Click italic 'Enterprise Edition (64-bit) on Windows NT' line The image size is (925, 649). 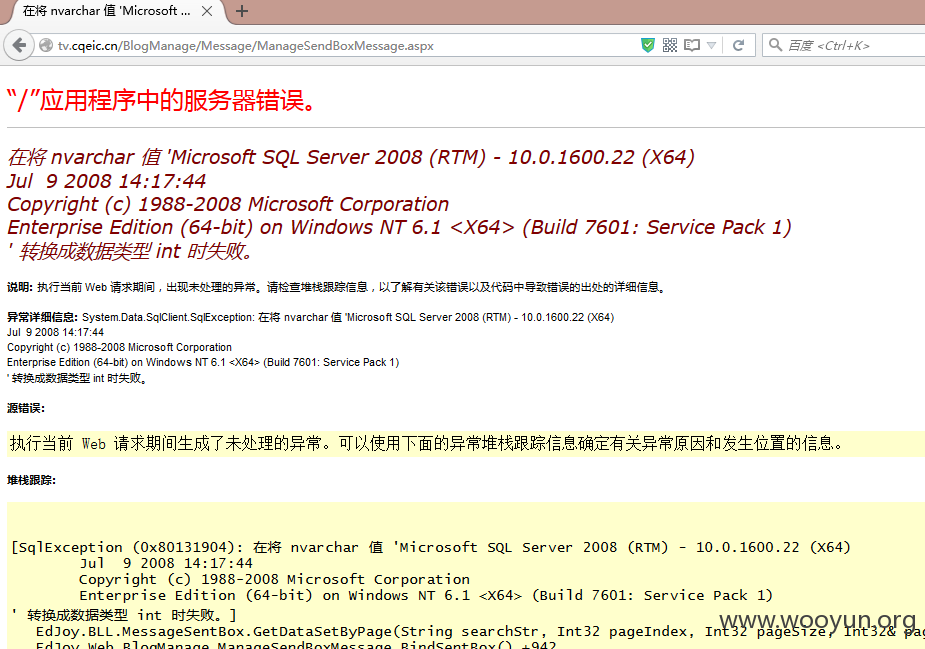399,227
